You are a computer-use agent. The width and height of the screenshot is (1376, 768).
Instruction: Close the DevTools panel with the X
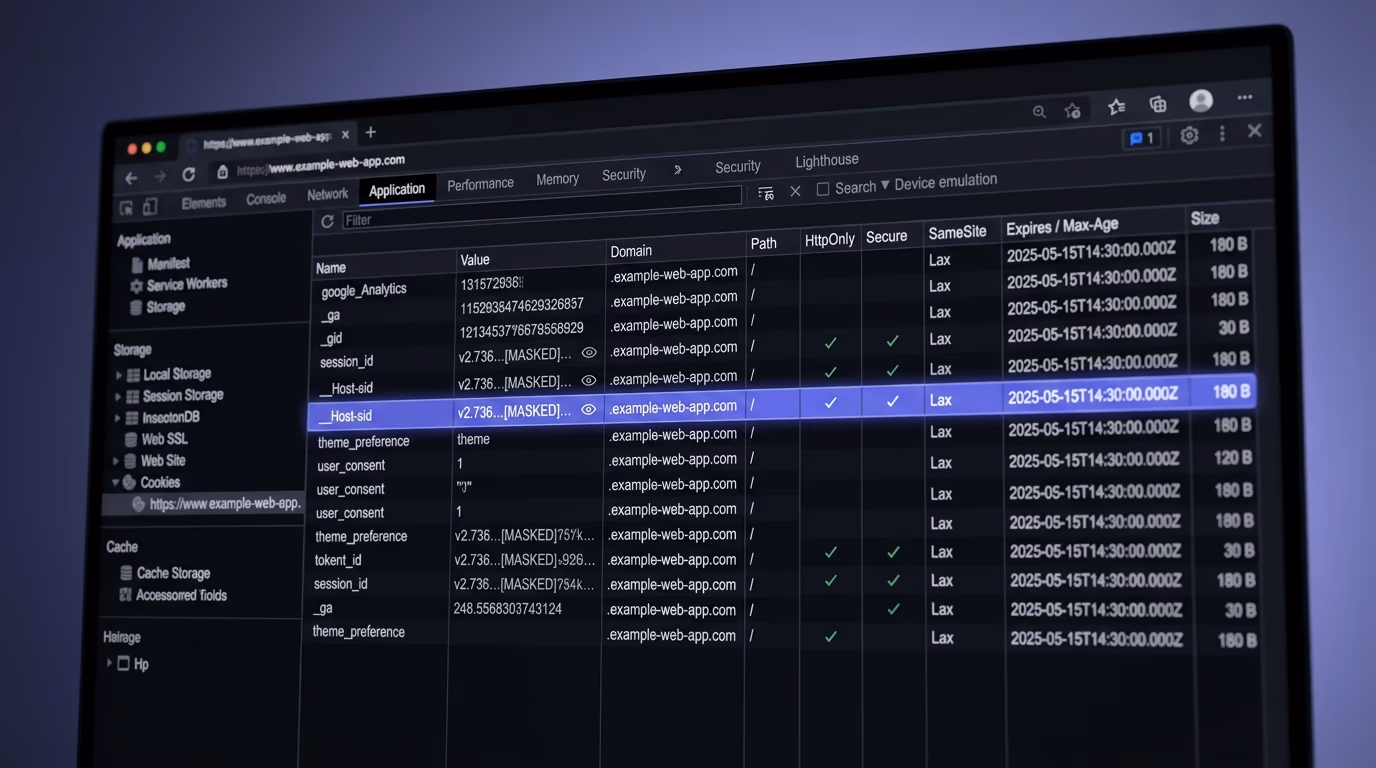click(1255, 130)
